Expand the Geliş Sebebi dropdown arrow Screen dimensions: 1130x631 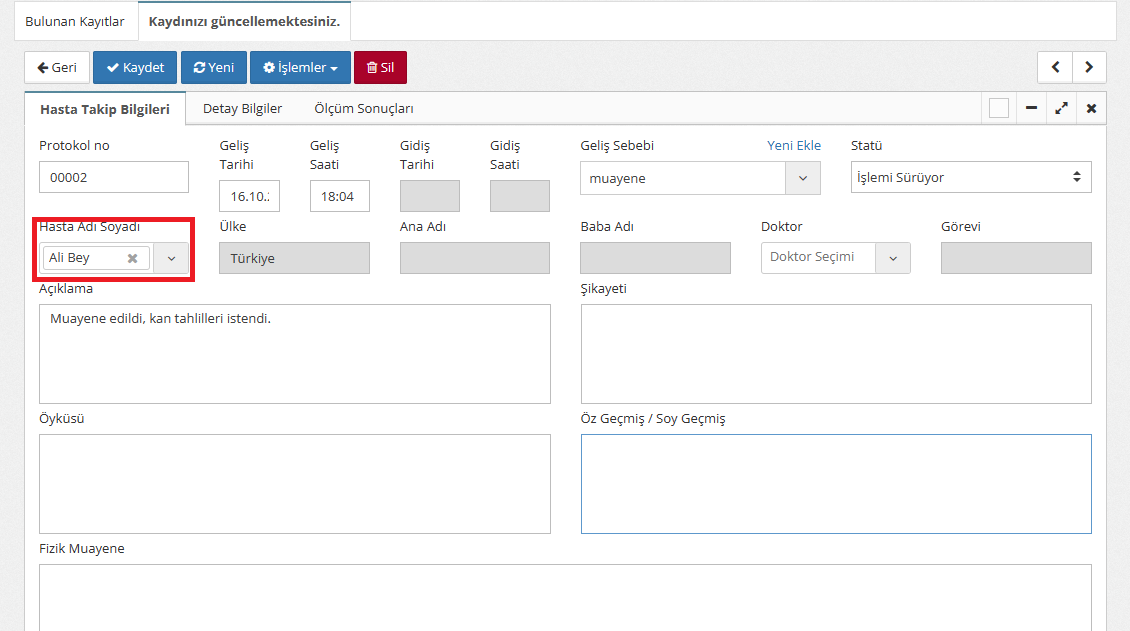coord(802,178)
